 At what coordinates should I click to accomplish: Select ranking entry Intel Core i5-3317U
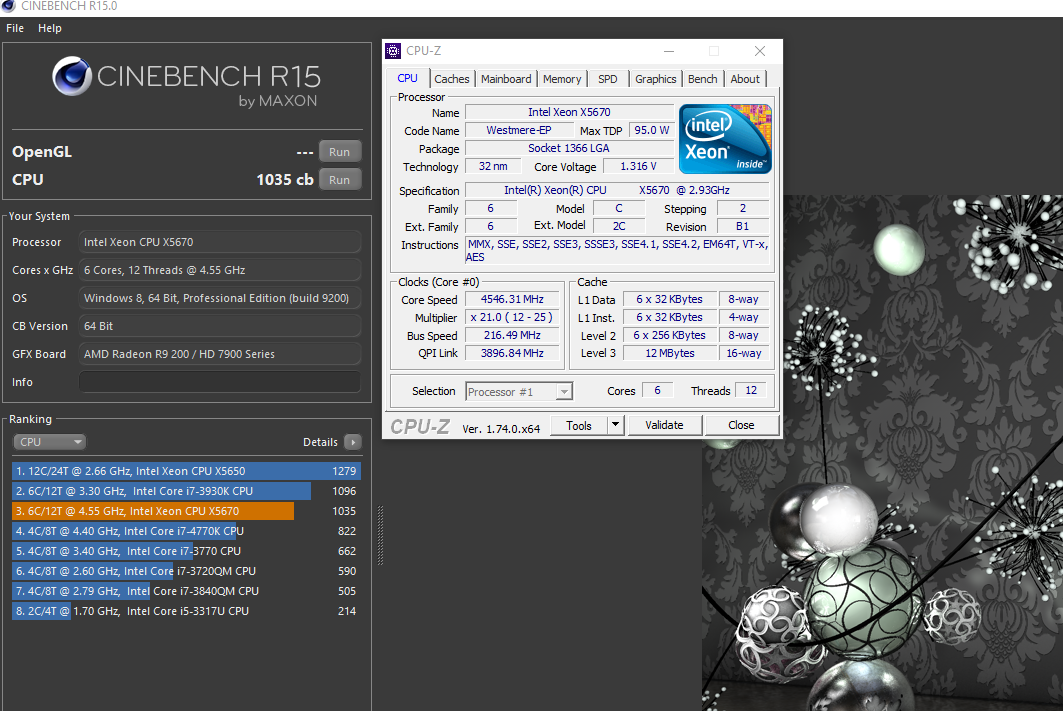pos(186,611)
